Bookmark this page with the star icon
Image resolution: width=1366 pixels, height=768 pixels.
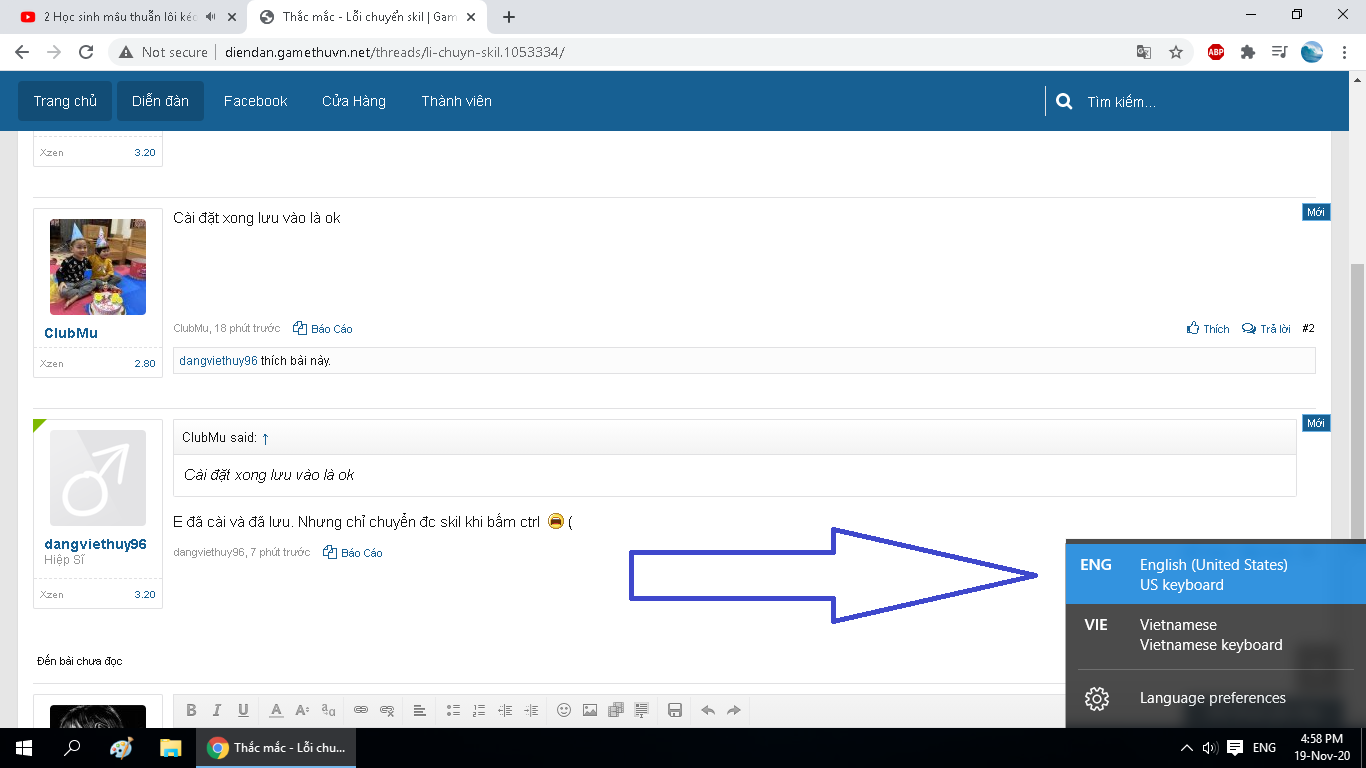(1176, 52)
